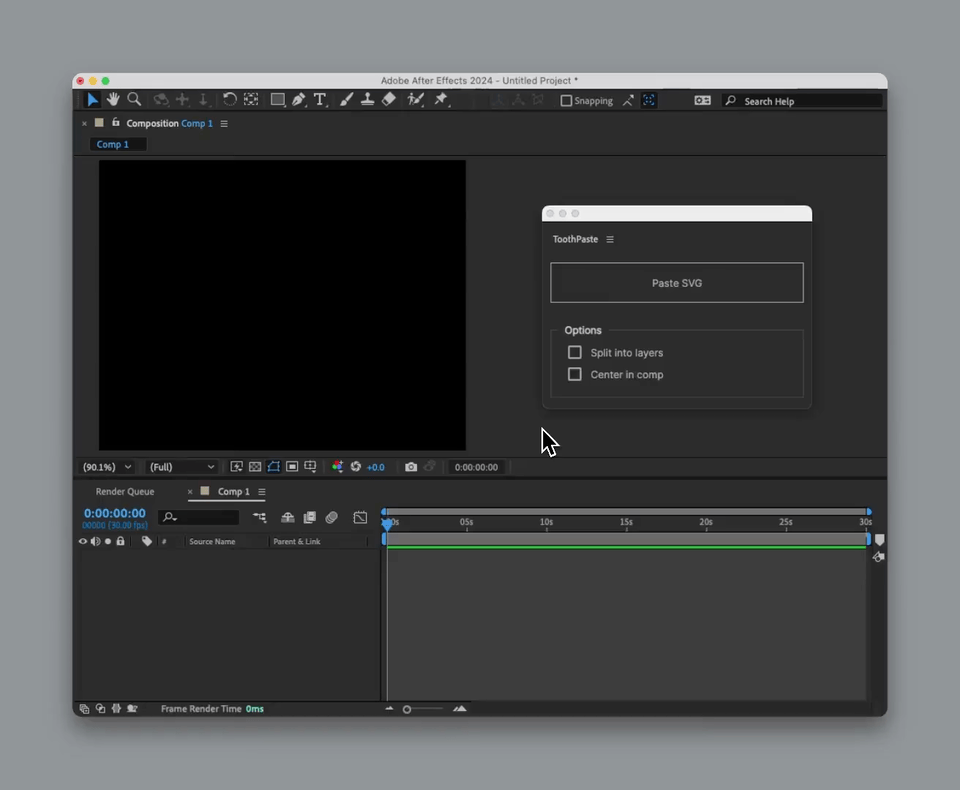The height and width of the screenshot is (790, 960).
Task: Toggle transparency grid in the composition viewer
Action: 254,466
